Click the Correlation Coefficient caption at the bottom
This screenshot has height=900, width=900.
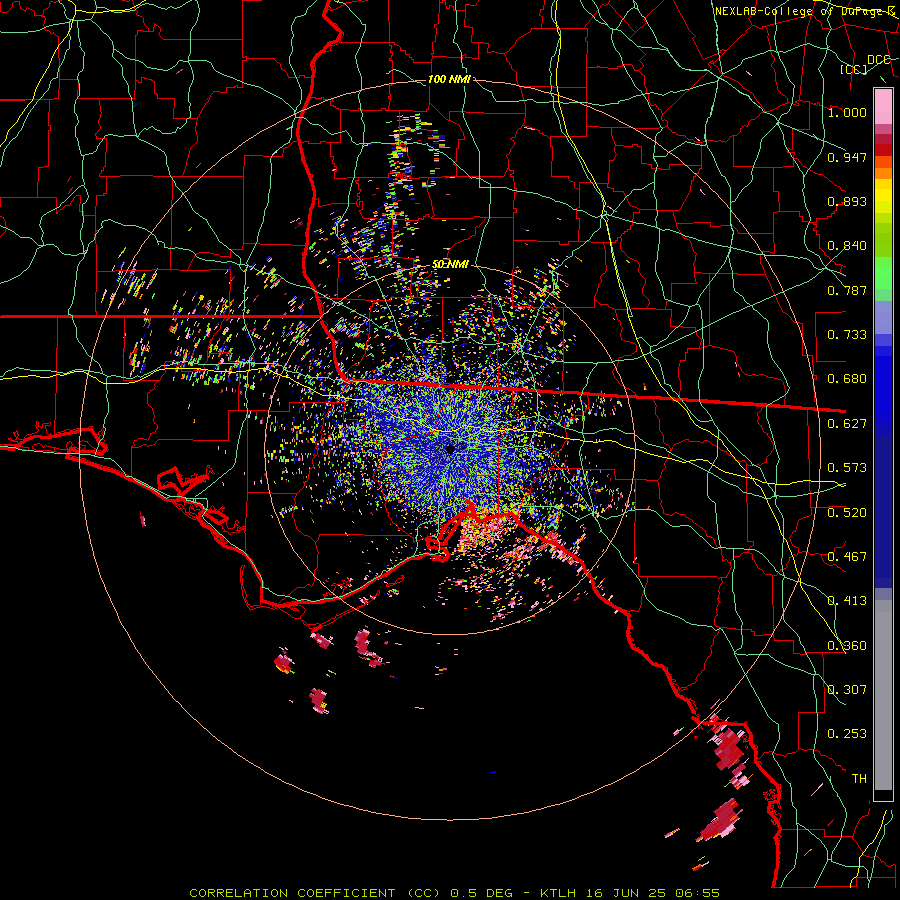(x=454, y=893)
